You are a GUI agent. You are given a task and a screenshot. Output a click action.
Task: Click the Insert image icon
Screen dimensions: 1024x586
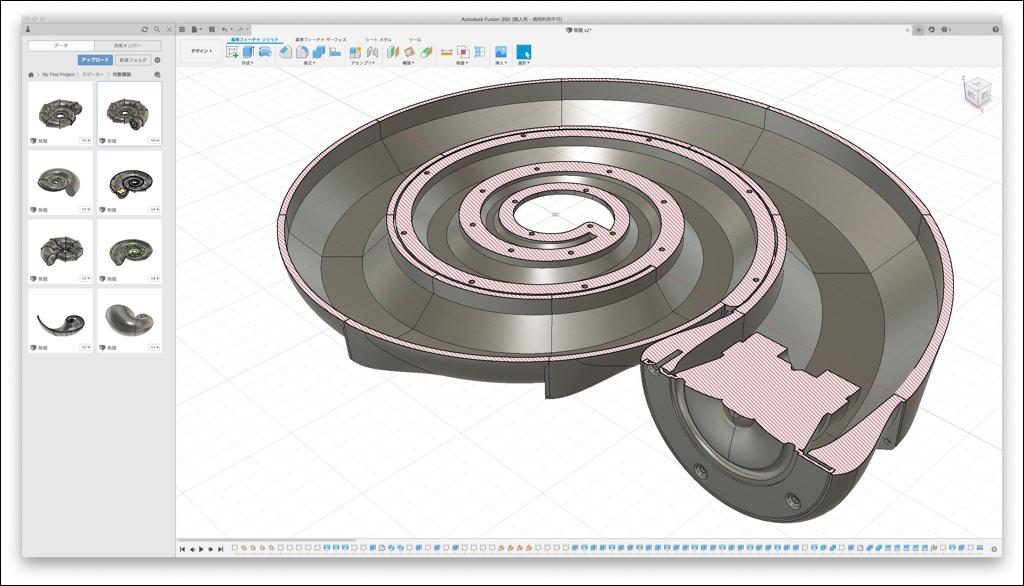501,52
